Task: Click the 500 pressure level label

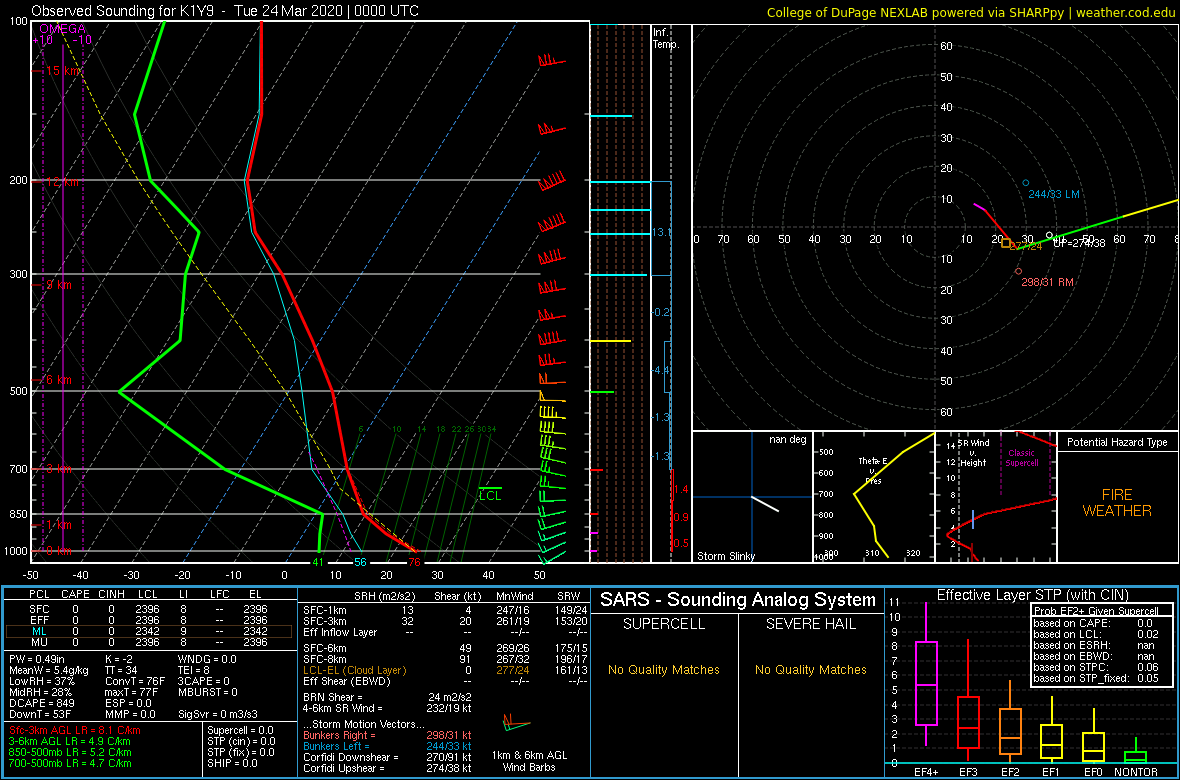Action: [x=18, y=391]
